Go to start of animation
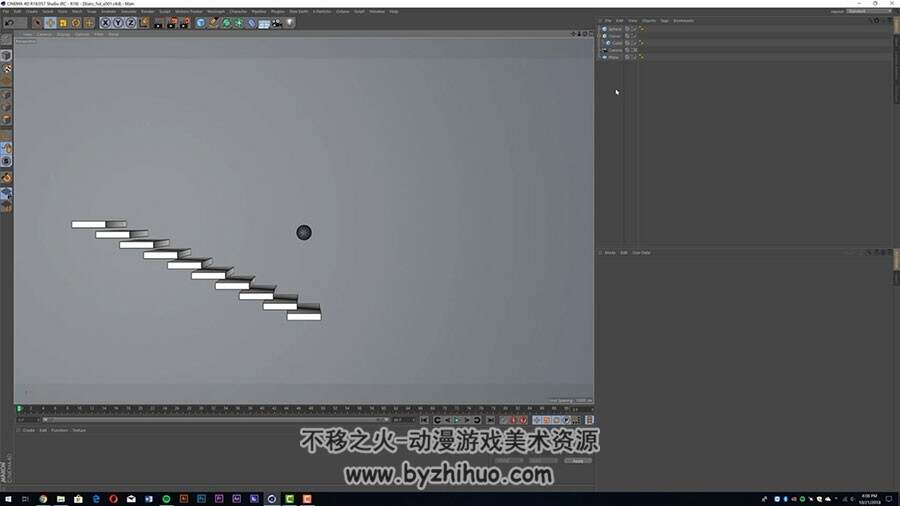The height and width of the screenshot is (506, 900). 424,420
